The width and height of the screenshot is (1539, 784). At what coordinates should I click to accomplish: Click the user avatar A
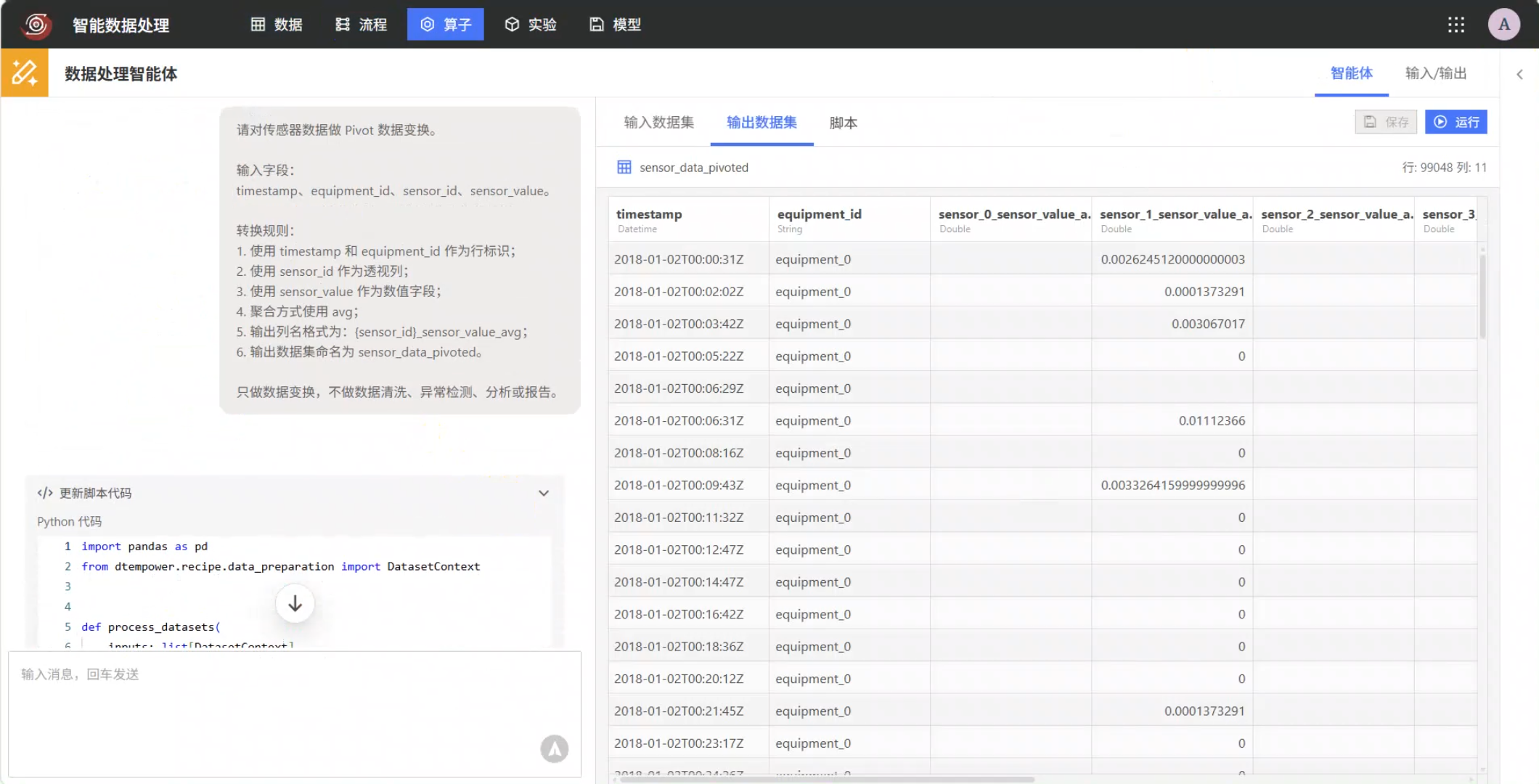(x=1504, y=25)
